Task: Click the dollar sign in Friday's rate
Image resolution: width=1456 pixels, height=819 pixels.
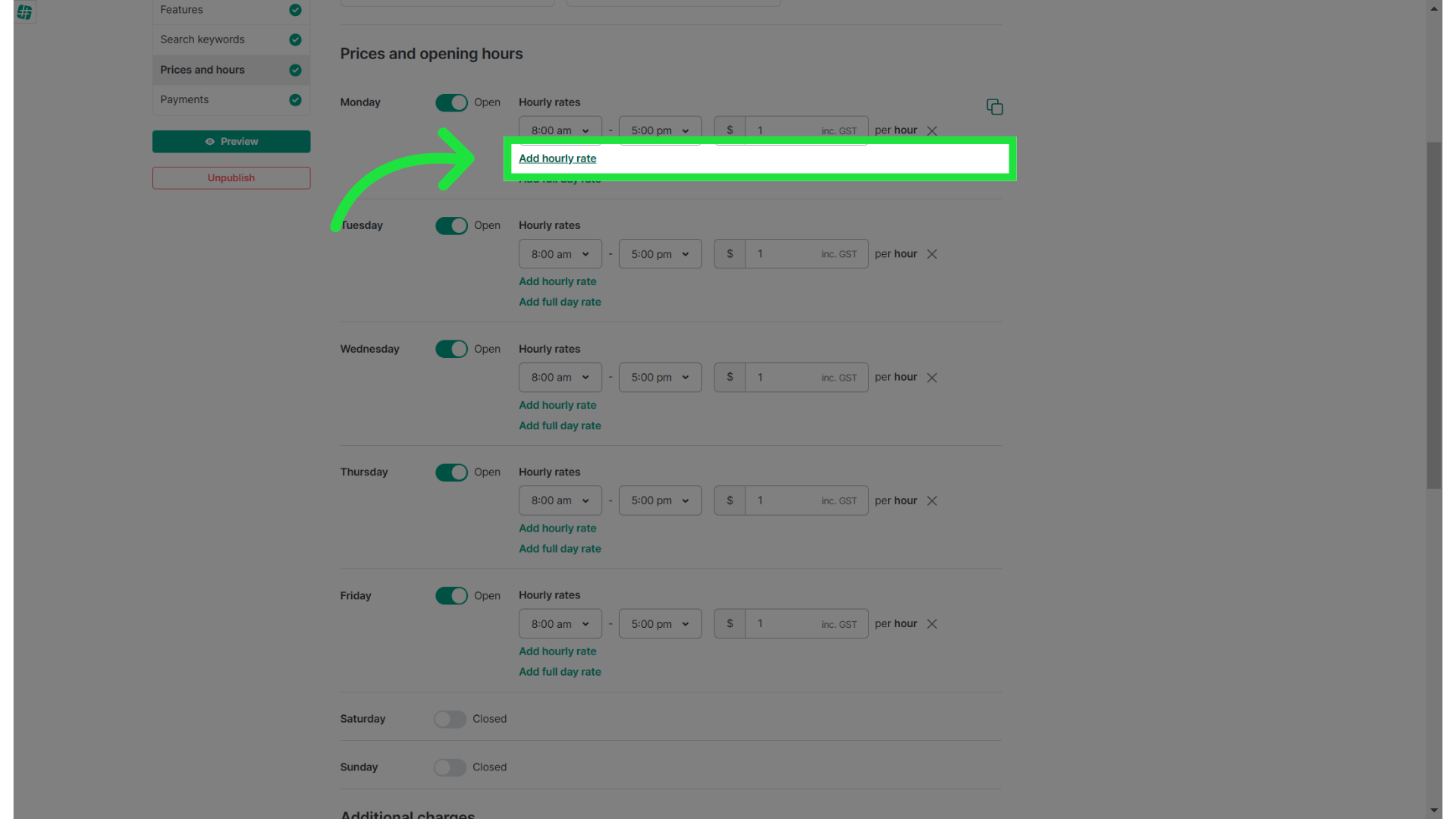Action: pos(730,624)
